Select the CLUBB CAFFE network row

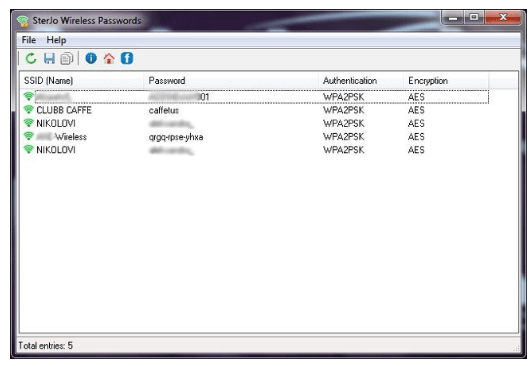(256, 110)
